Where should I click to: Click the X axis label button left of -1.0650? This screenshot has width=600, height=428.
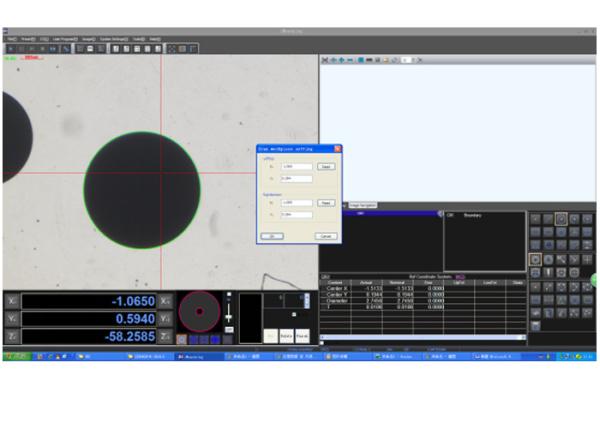[12, 301]
